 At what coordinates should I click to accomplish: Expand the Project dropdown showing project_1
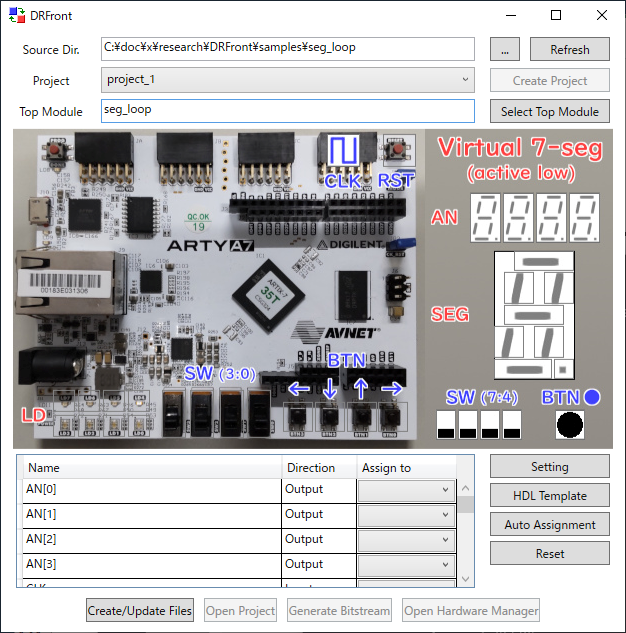pyautogui.click(x=288, y=80)
